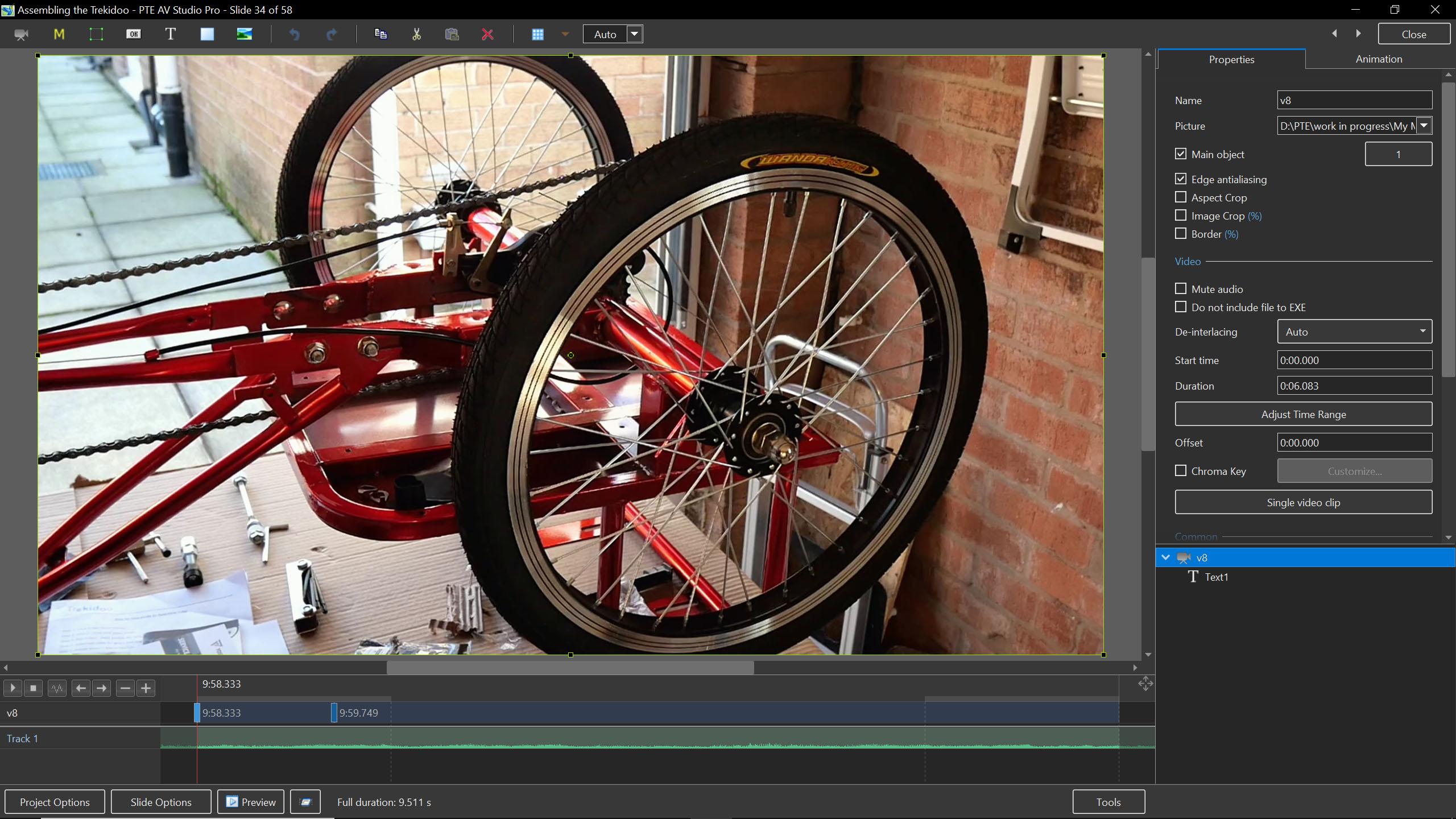Click the scissors cut icon
The image size is (1456, 819).
[416, 34]
